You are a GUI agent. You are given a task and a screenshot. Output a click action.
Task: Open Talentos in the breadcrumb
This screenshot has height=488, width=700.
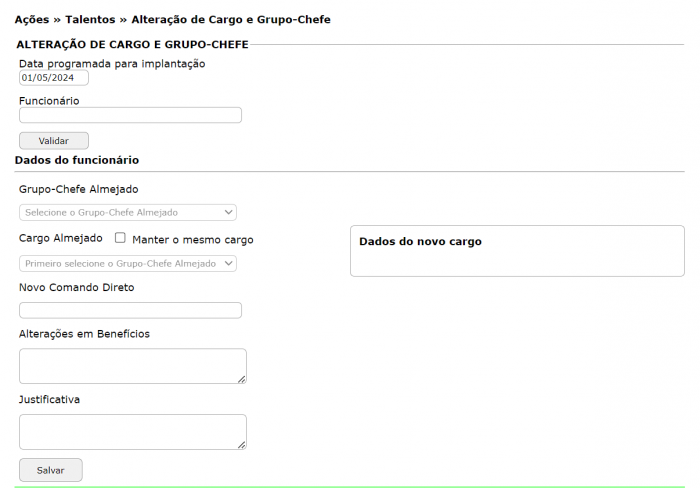(90, 19)
